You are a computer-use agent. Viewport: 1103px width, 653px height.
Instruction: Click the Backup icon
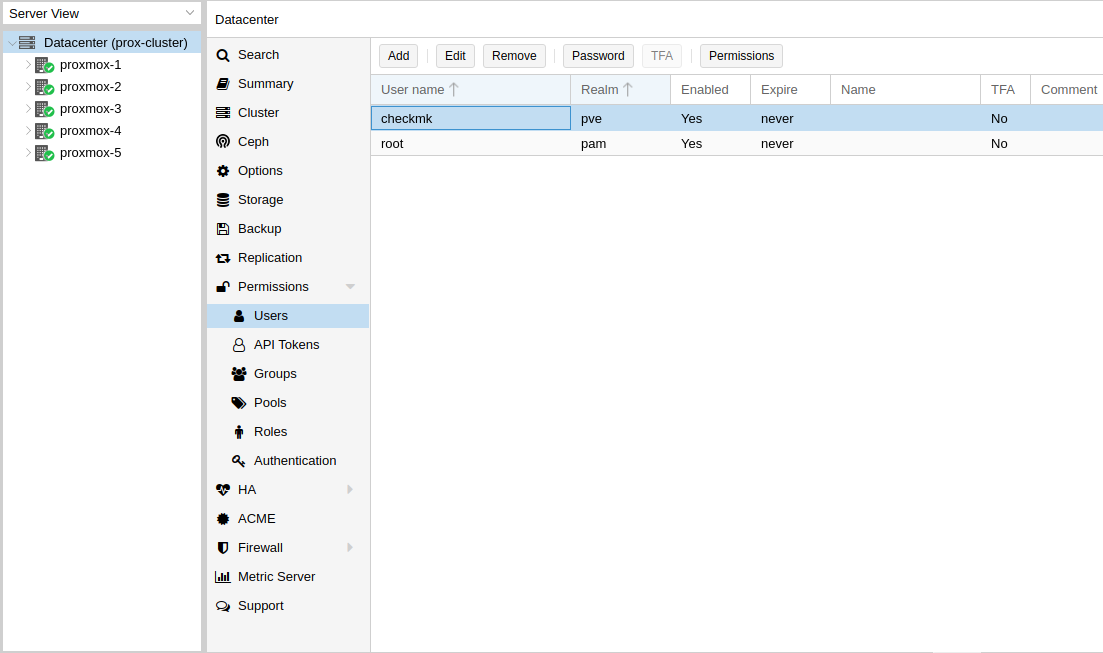(222, 228)
